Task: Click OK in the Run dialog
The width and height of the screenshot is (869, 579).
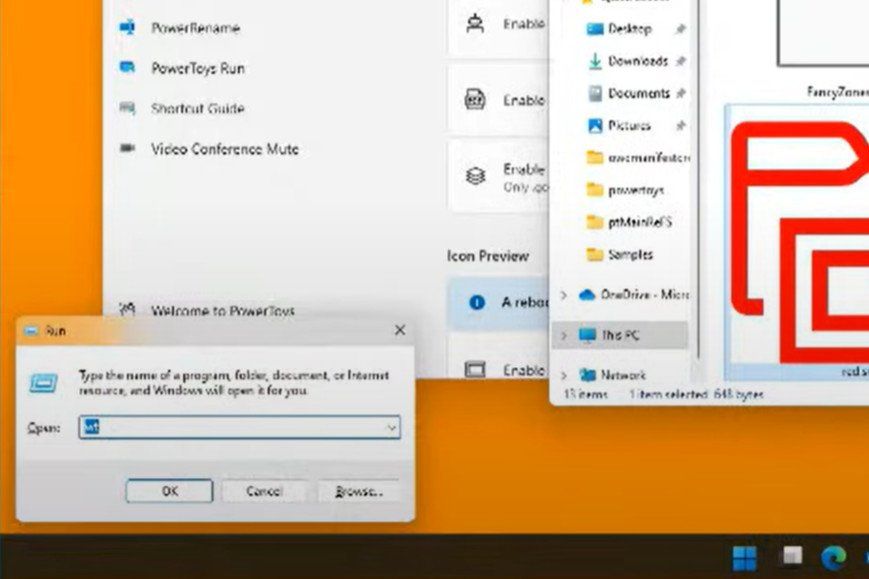Action: 170,491
